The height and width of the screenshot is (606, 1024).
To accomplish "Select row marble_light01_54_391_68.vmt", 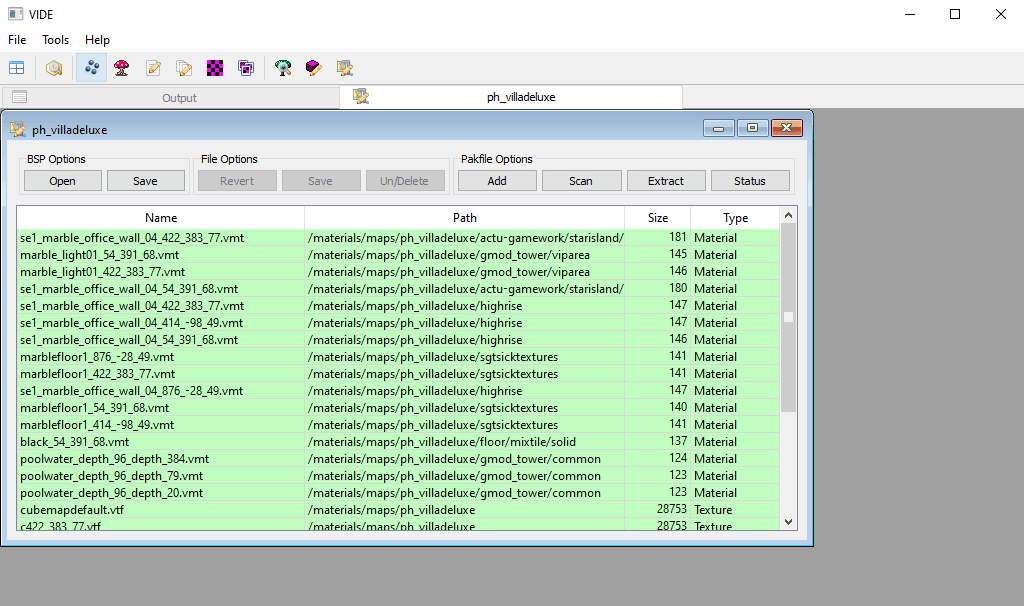I will 398,255.
